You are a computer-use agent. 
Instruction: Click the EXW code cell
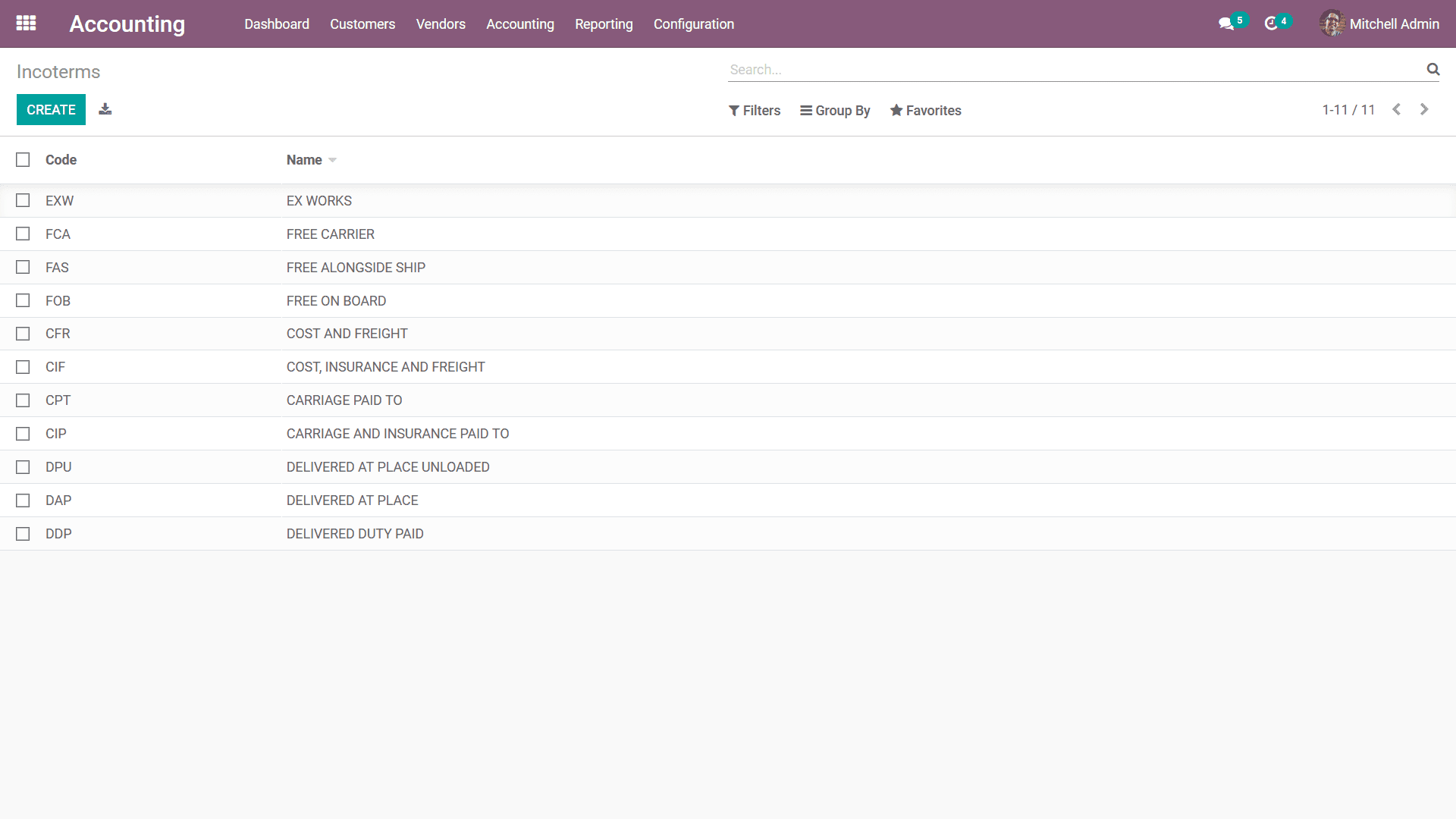(x=59, y=201)
